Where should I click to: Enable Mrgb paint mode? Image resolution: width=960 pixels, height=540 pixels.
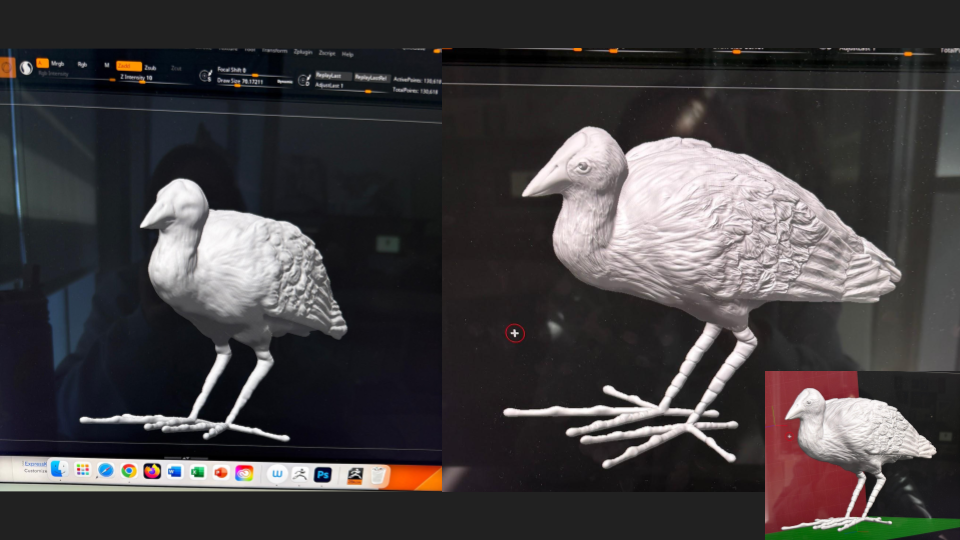pos(58,64)
